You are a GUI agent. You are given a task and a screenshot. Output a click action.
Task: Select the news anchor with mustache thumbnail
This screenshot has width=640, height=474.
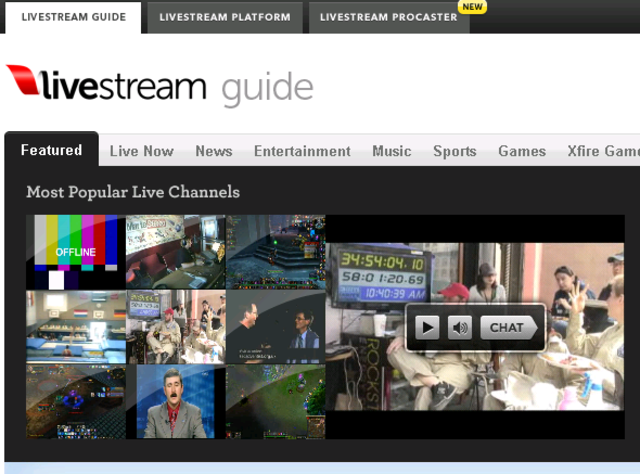[176, 402]
